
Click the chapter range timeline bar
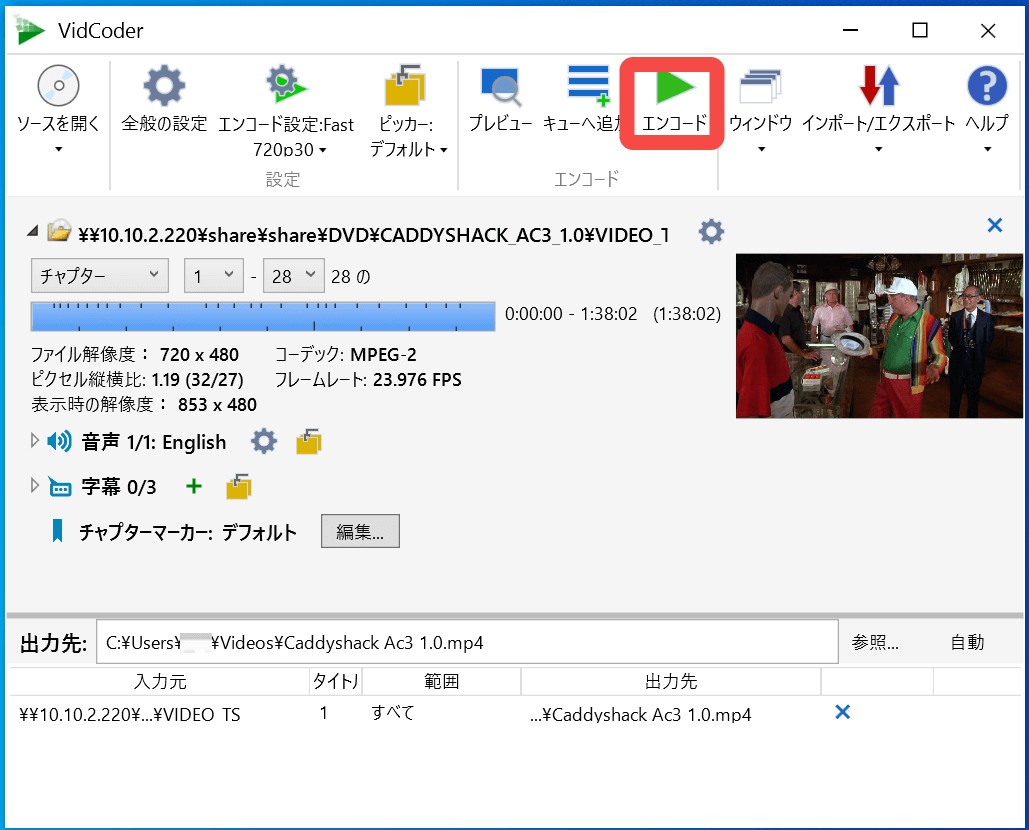click(x=263, y=316)
